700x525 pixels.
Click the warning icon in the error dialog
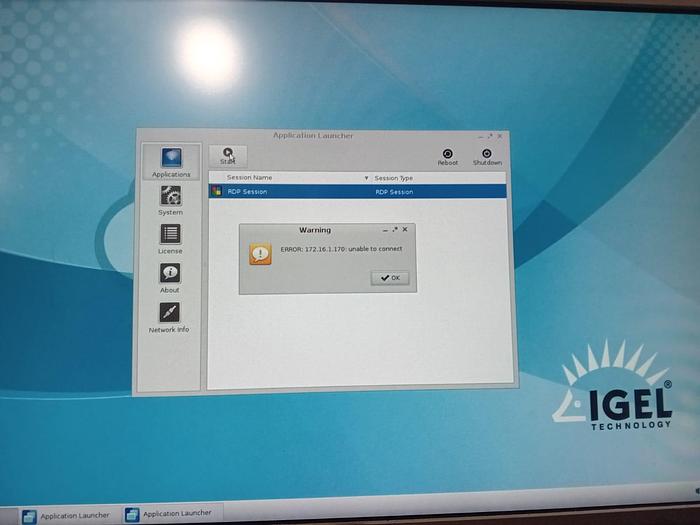260,254
